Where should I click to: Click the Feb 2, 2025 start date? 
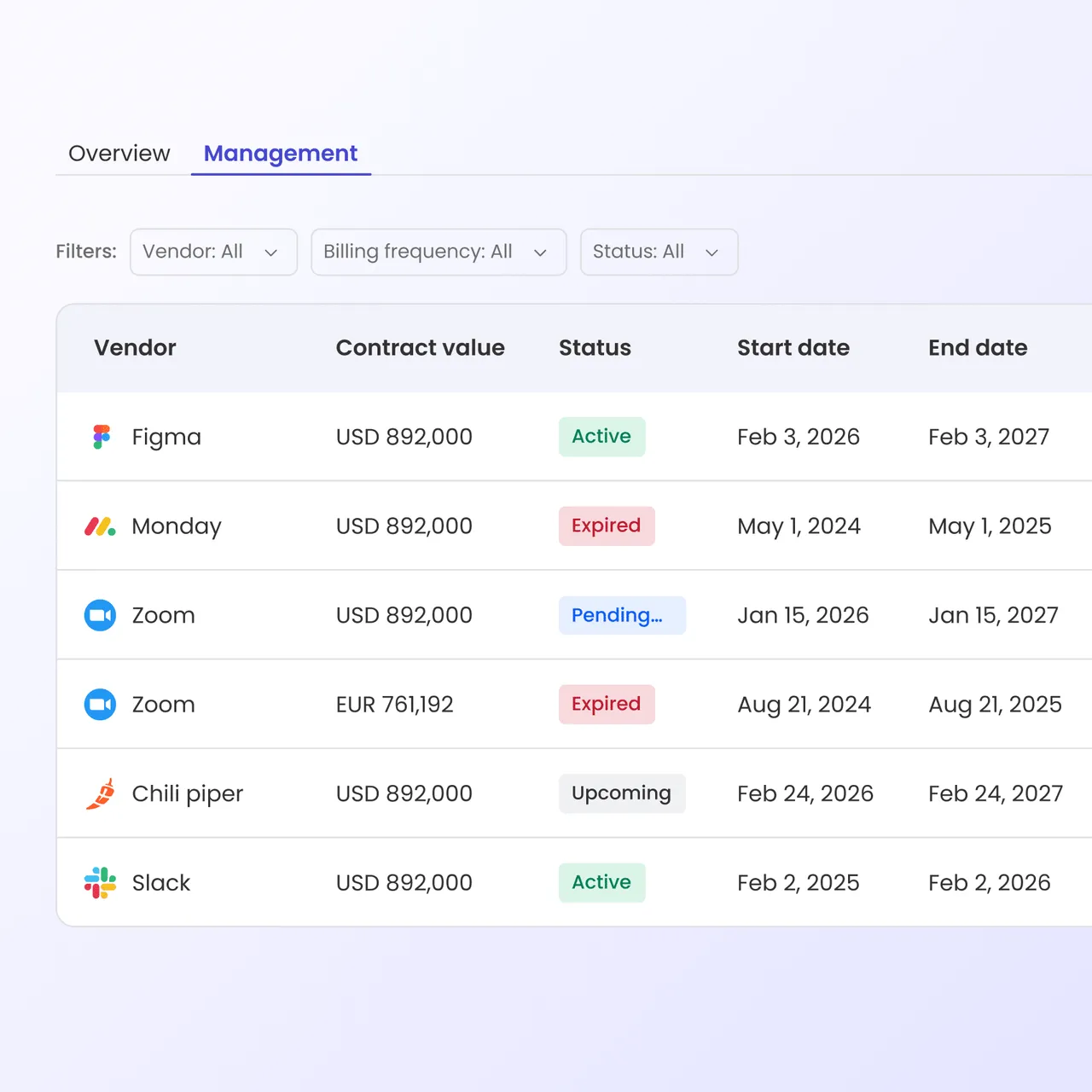(x=799, y=883)
